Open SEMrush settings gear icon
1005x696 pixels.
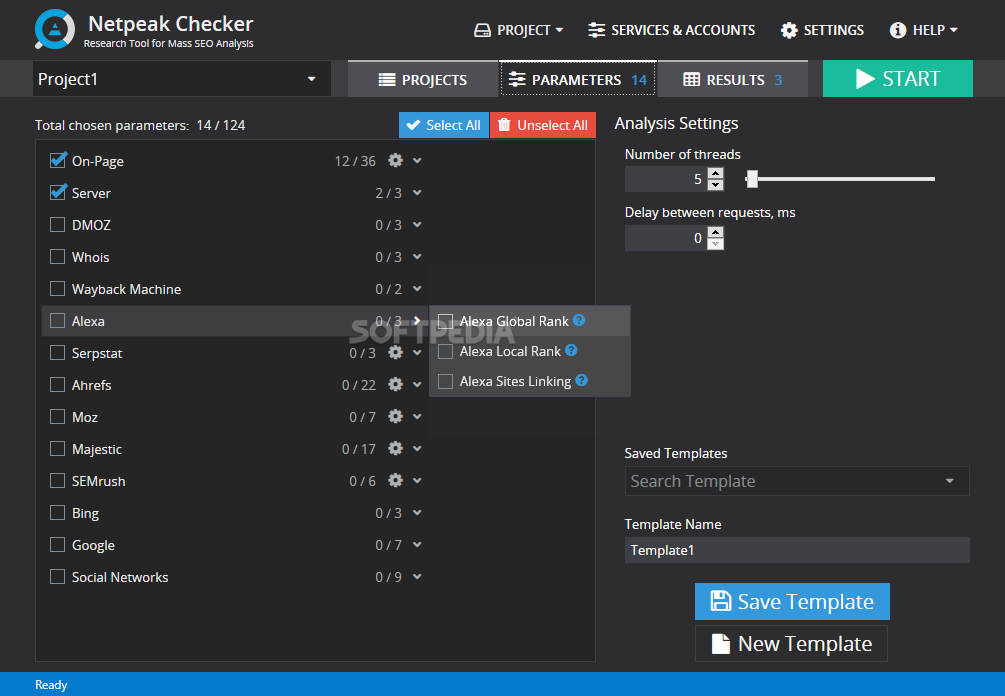395,481
